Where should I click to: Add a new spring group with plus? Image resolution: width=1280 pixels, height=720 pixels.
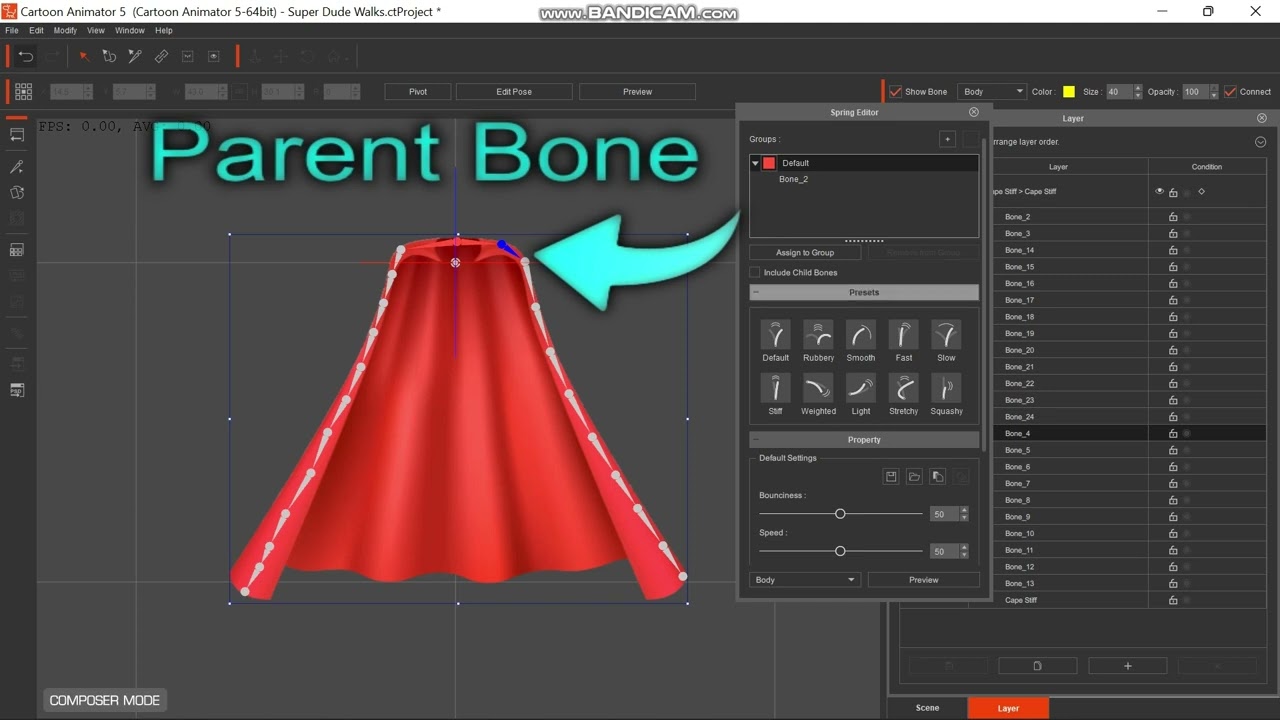click(x=947, y=139)
